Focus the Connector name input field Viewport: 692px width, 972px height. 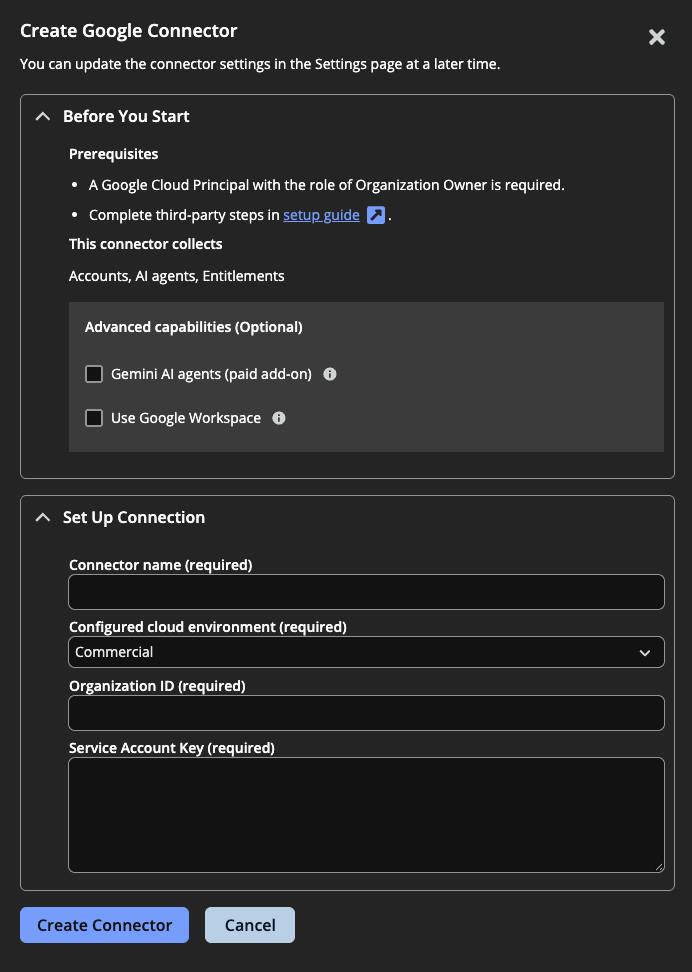coord(366,592)
